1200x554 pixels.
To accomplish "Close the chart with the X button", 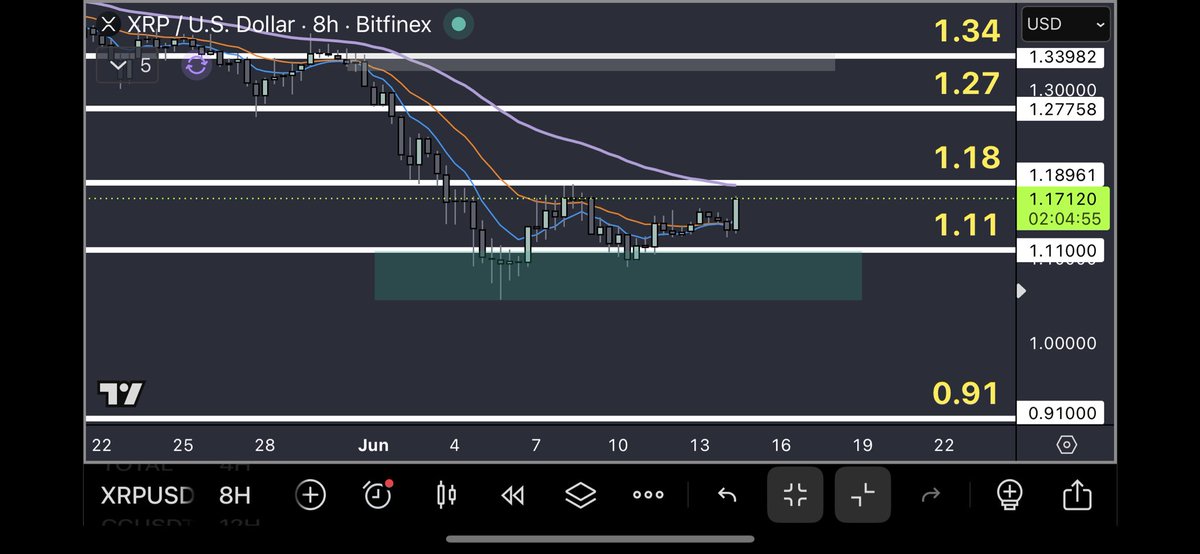I will click(x=109, y=24).
